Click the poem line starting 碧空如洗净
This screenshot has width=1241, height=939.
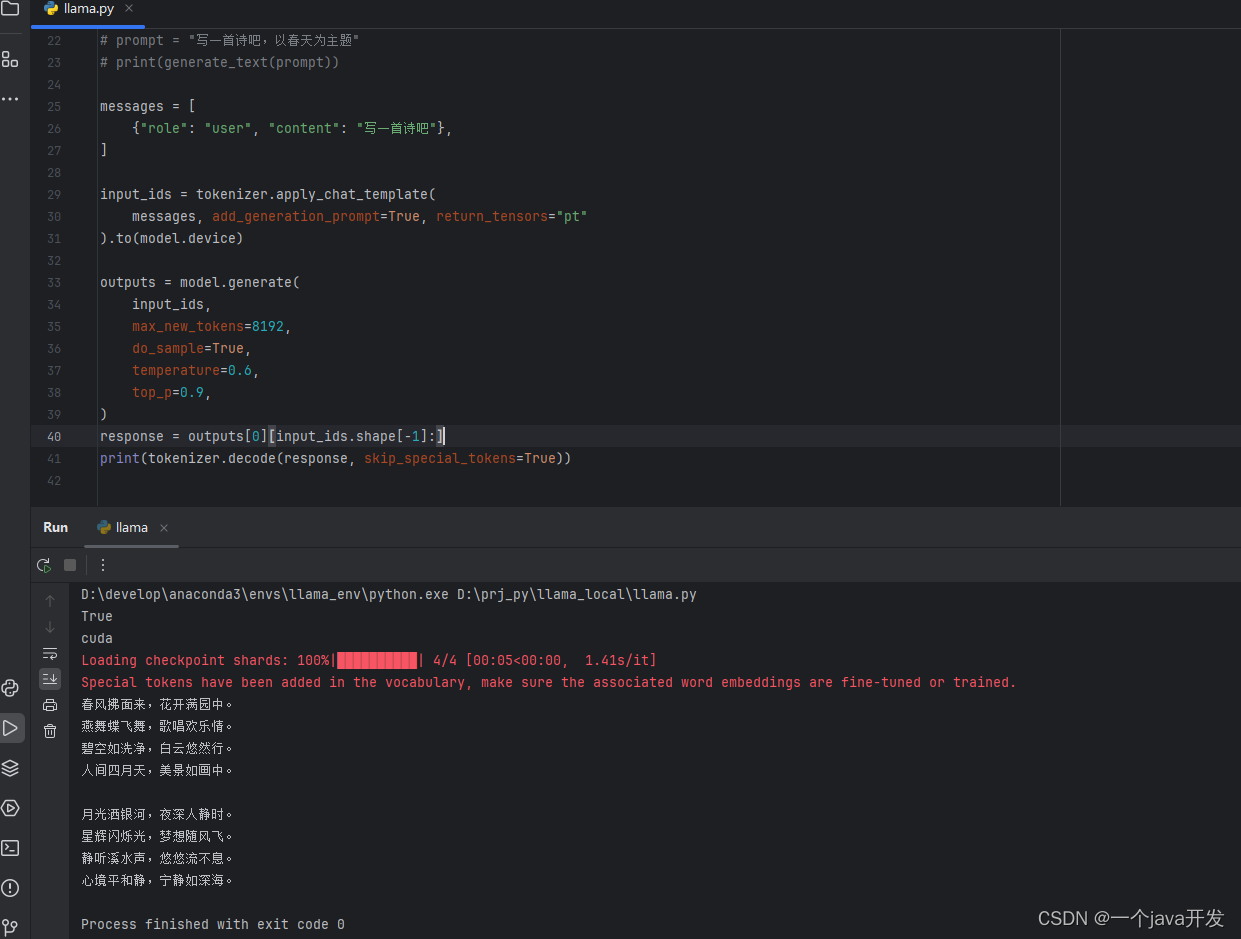pos(158,748)
